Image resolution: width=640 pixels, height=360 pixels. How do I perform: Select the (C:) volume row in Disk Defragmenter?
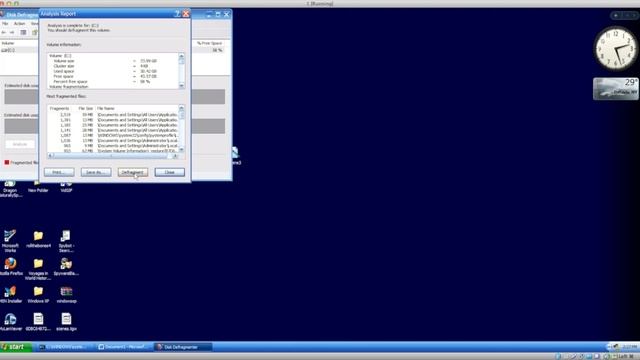click(20, 50)
